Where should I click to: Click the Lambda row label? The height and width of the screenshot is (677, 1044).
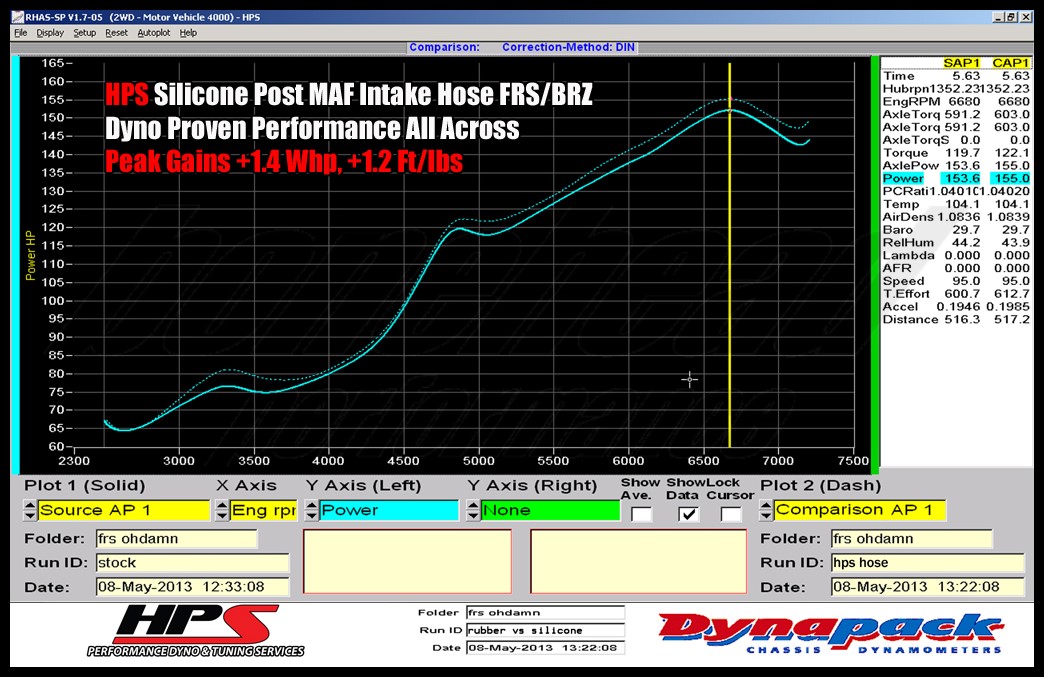(x=908, y=256)
